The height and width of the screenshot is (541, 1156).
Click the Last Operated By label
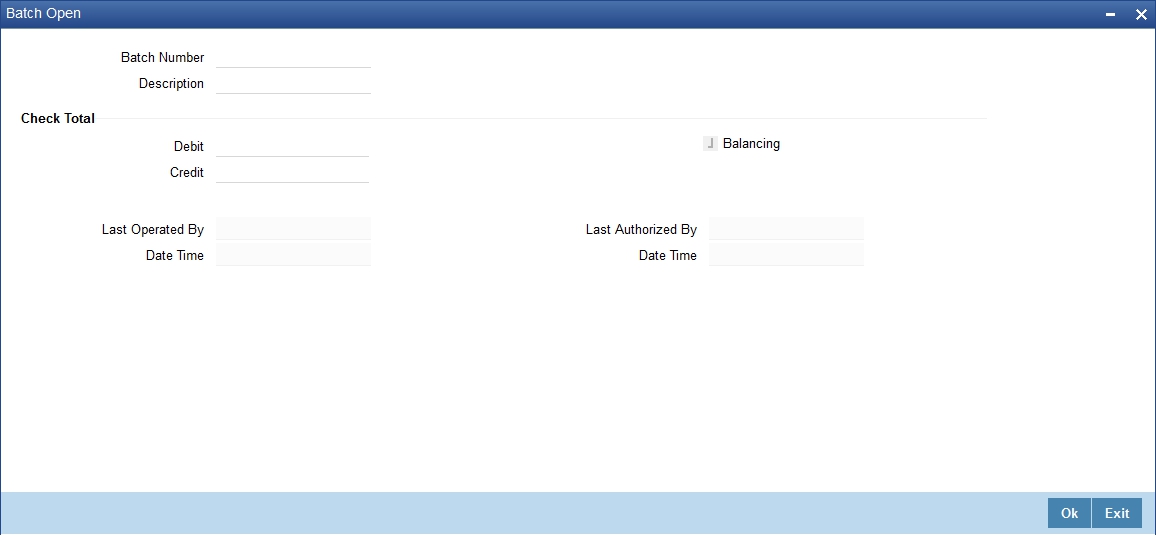click(153, 229)
